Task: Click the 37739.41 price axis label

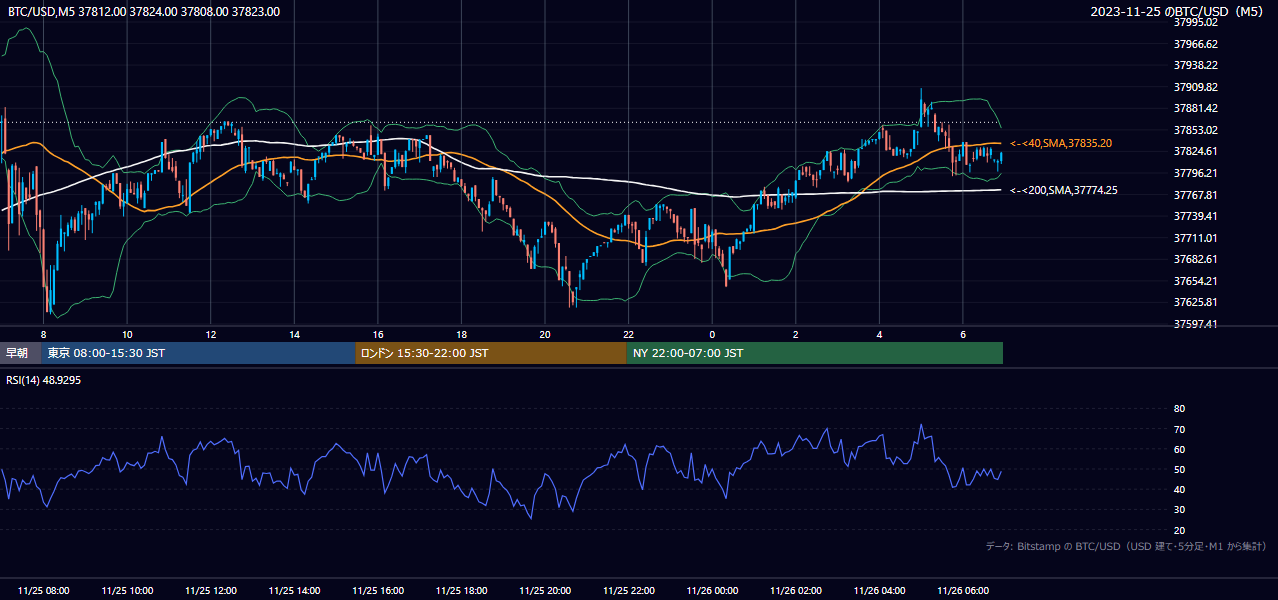Action: [1196, 216]
